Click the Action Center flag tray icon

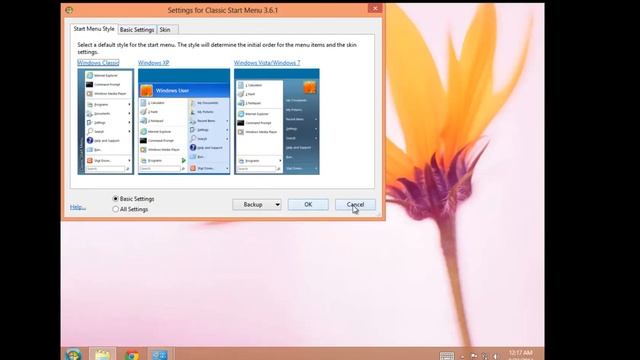click(473, 356)
